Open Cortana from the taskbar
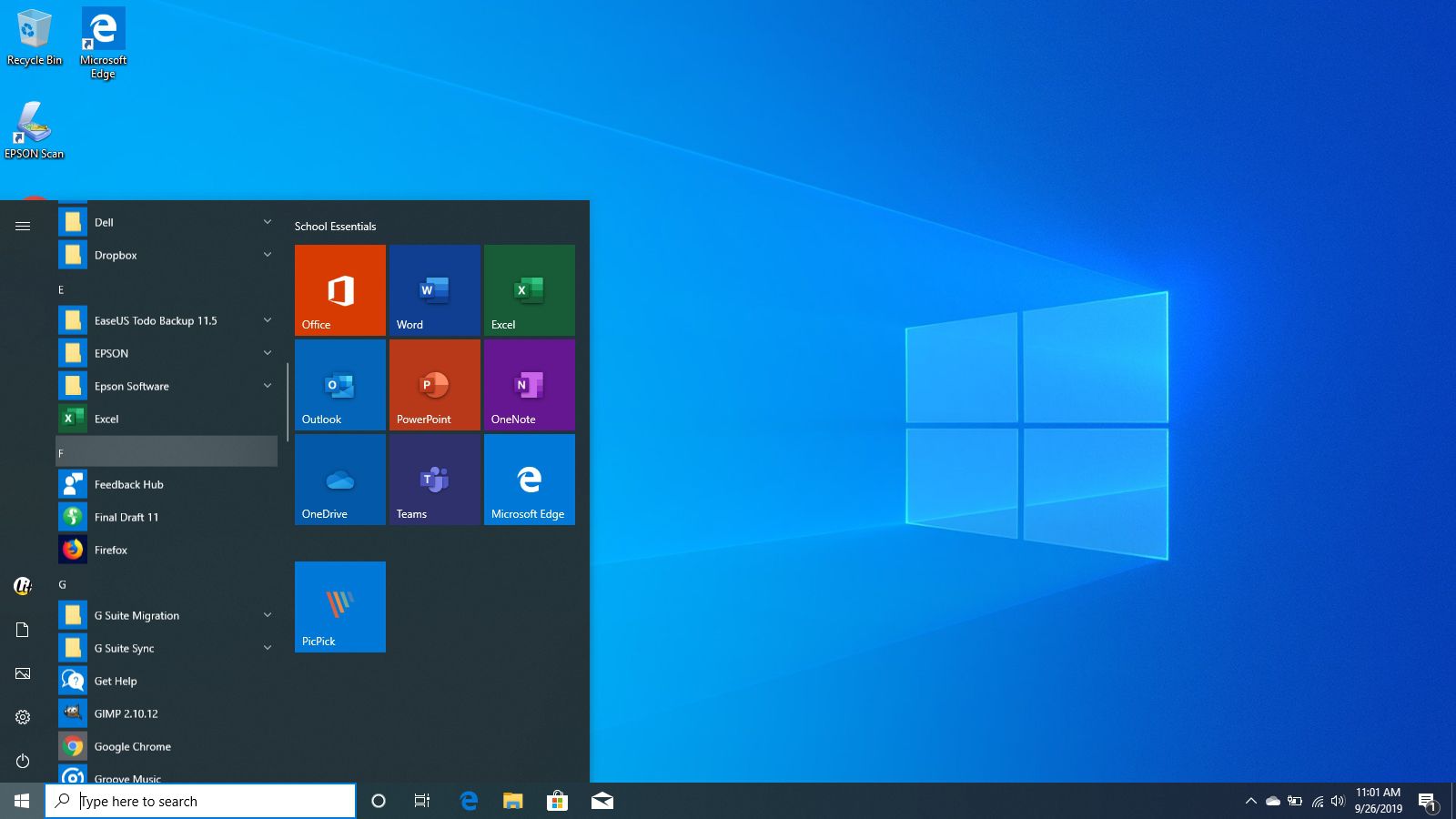Screen dimensions: 1456x819 379,801
